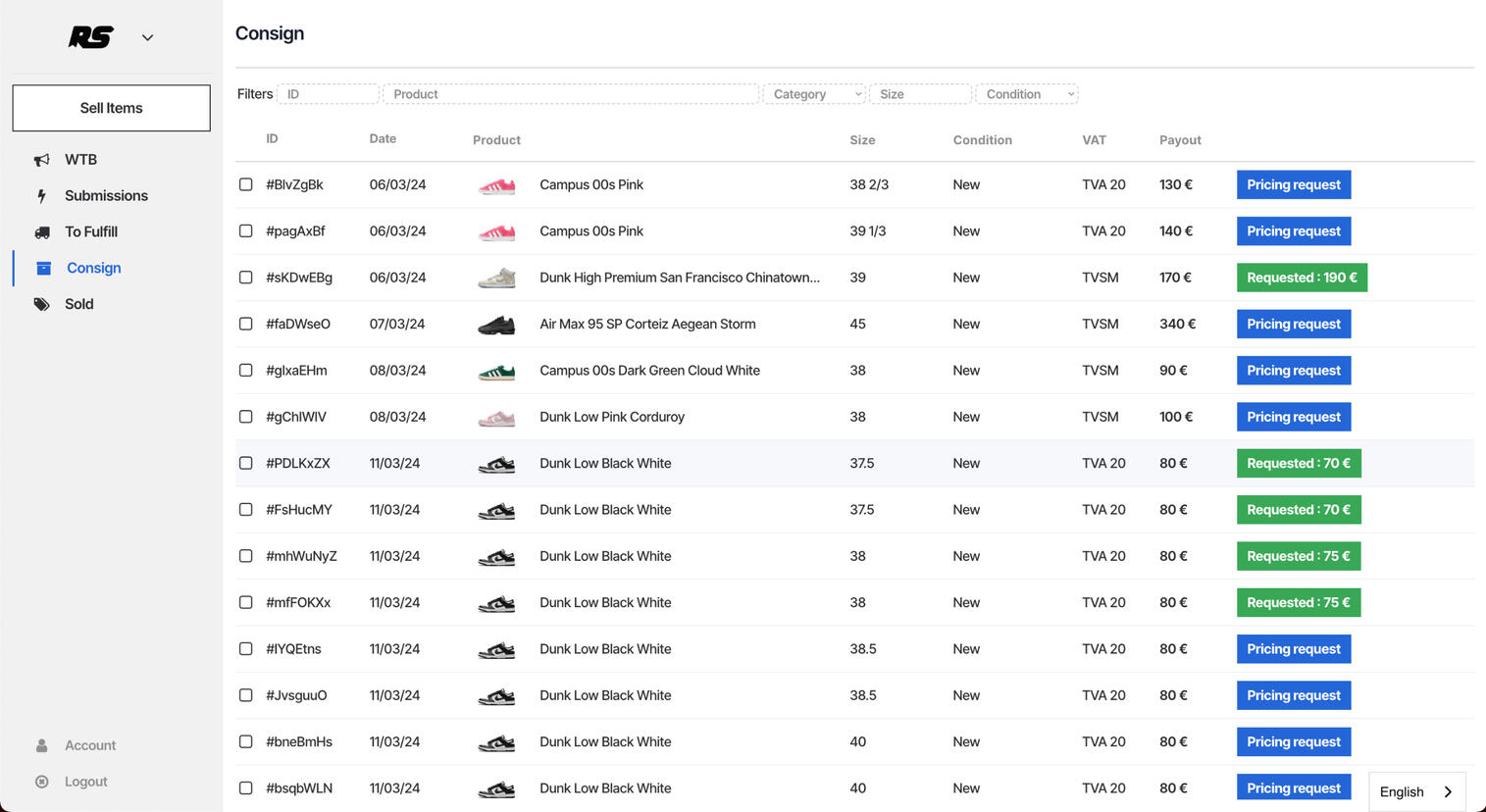Expand the account chevron beside RS logo
This screenshot has width=1486, height=812.
(x=147, y=38)
